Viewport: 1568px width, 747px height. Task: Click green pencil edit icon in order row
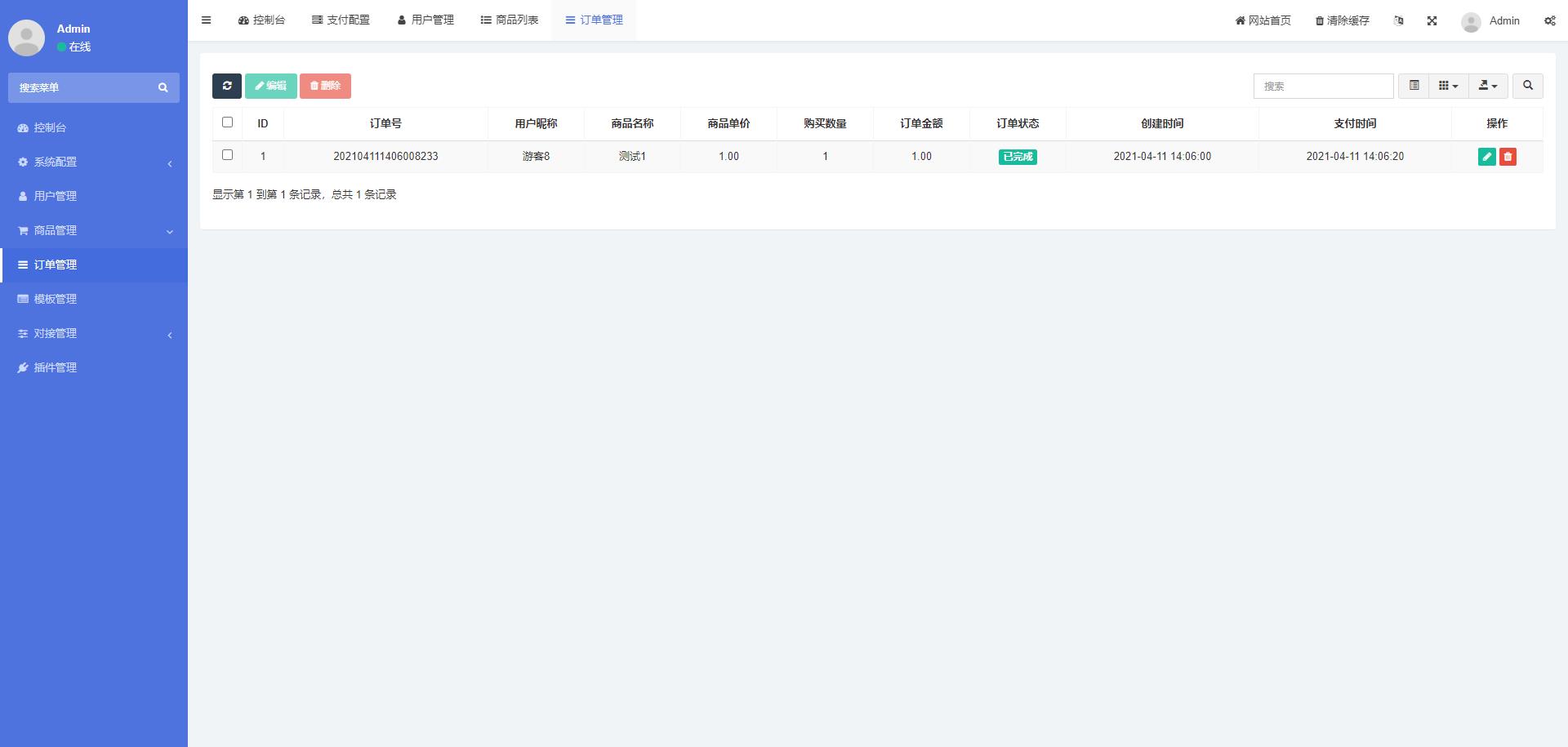click(1486, 157)
